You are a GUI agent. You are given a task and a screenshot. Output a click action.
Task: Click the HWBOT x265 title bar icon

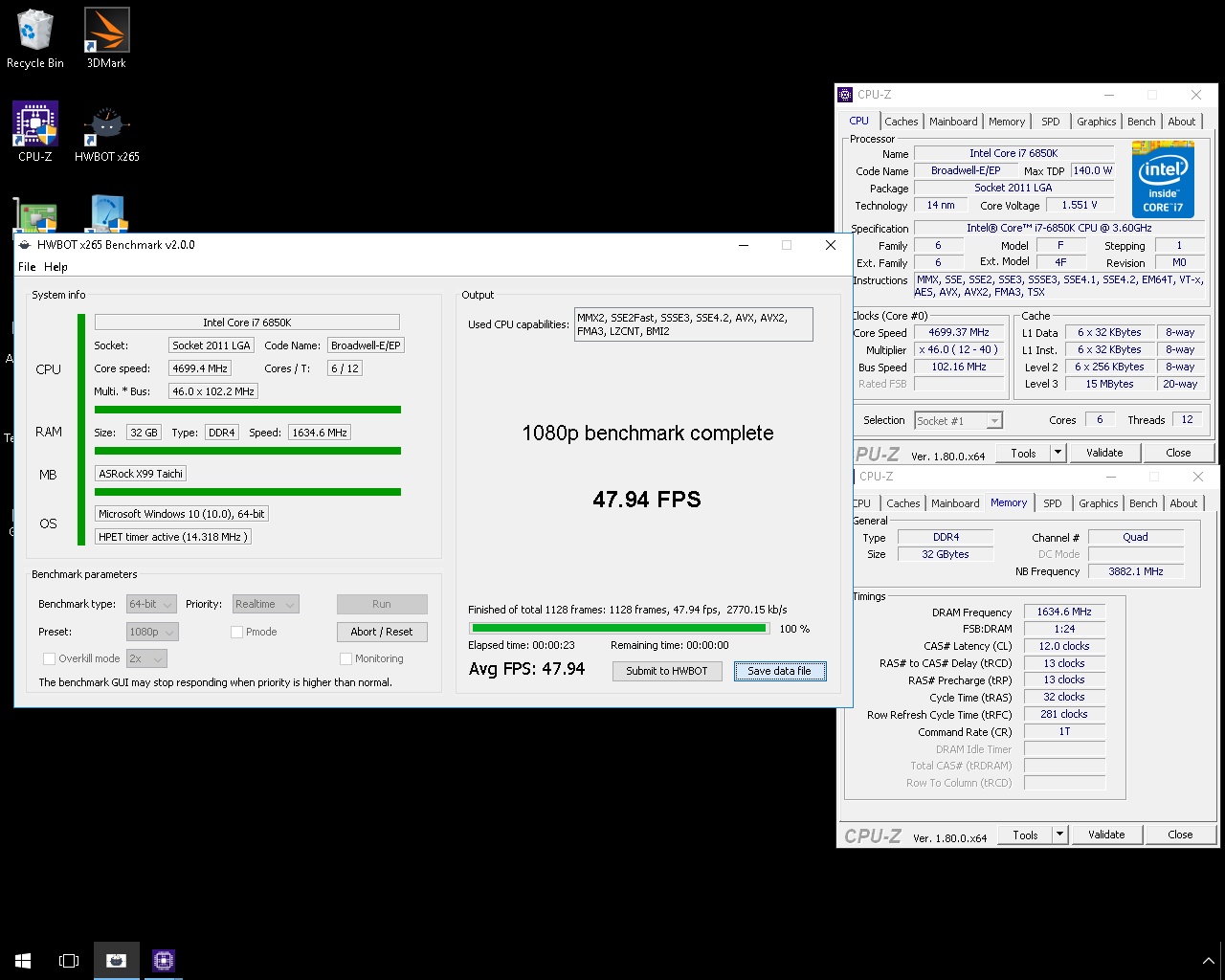pos(25,245)
